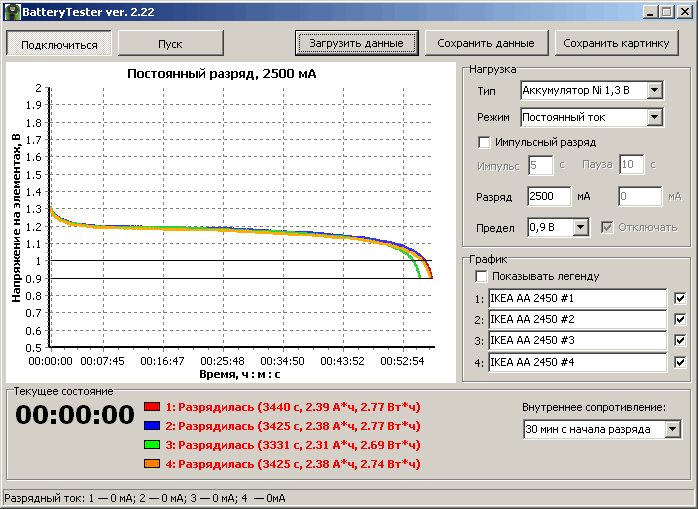Click the 00:52:54 time axis tick label
Viewport: 698px width, 509px height.
pyautogui.click(x=402, y=361)
